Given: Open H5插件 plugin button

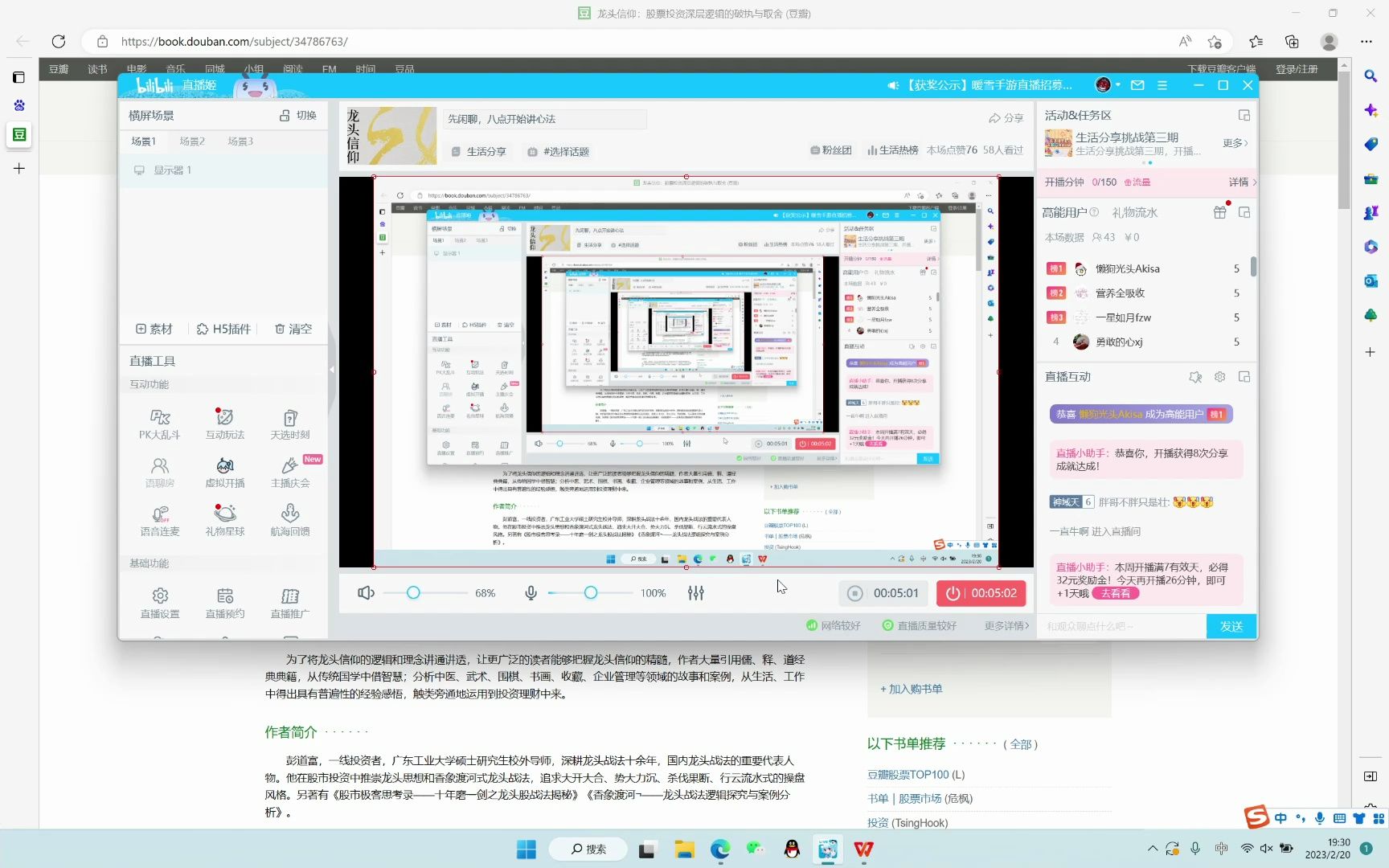Looking at the screenshot, I should point(223,330).
